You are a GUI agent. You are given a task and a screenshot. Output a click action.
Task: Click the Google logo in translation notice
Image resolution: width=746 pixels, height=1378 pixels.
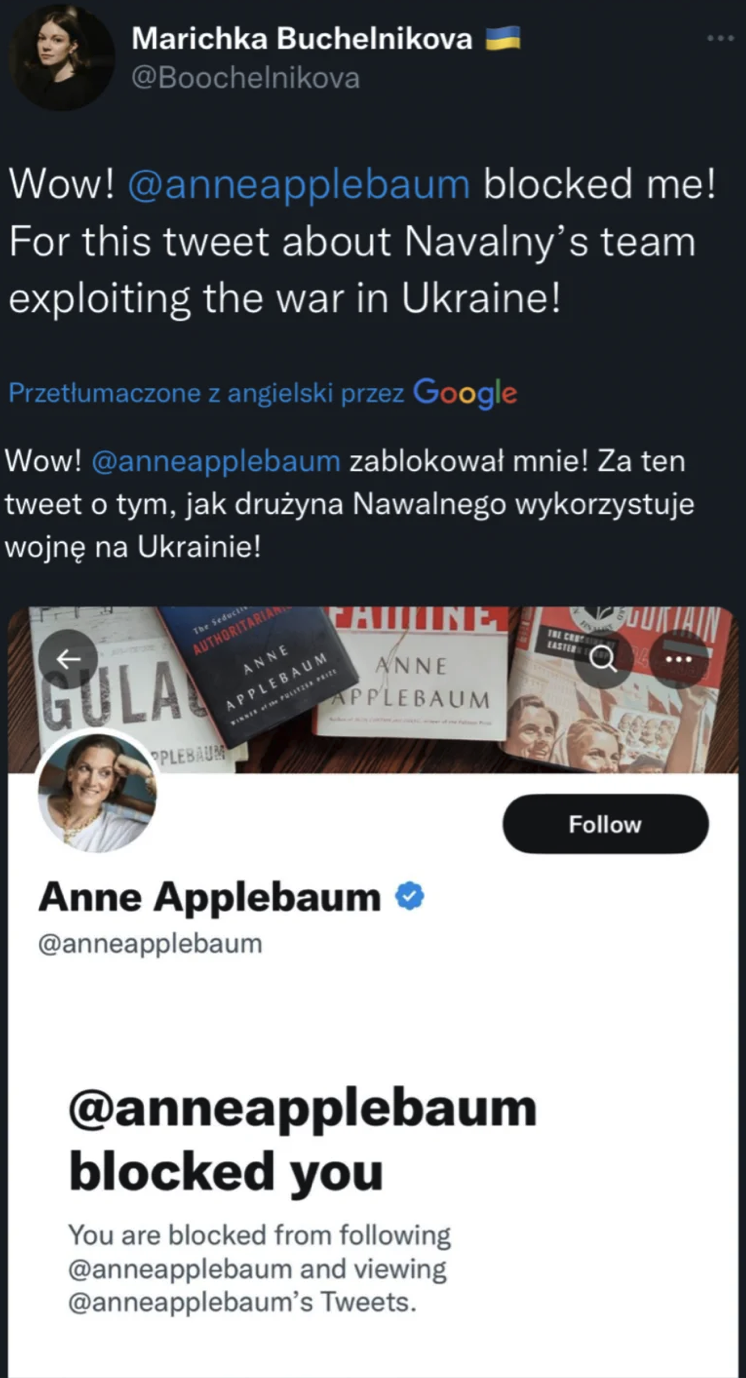coord(464,393)
